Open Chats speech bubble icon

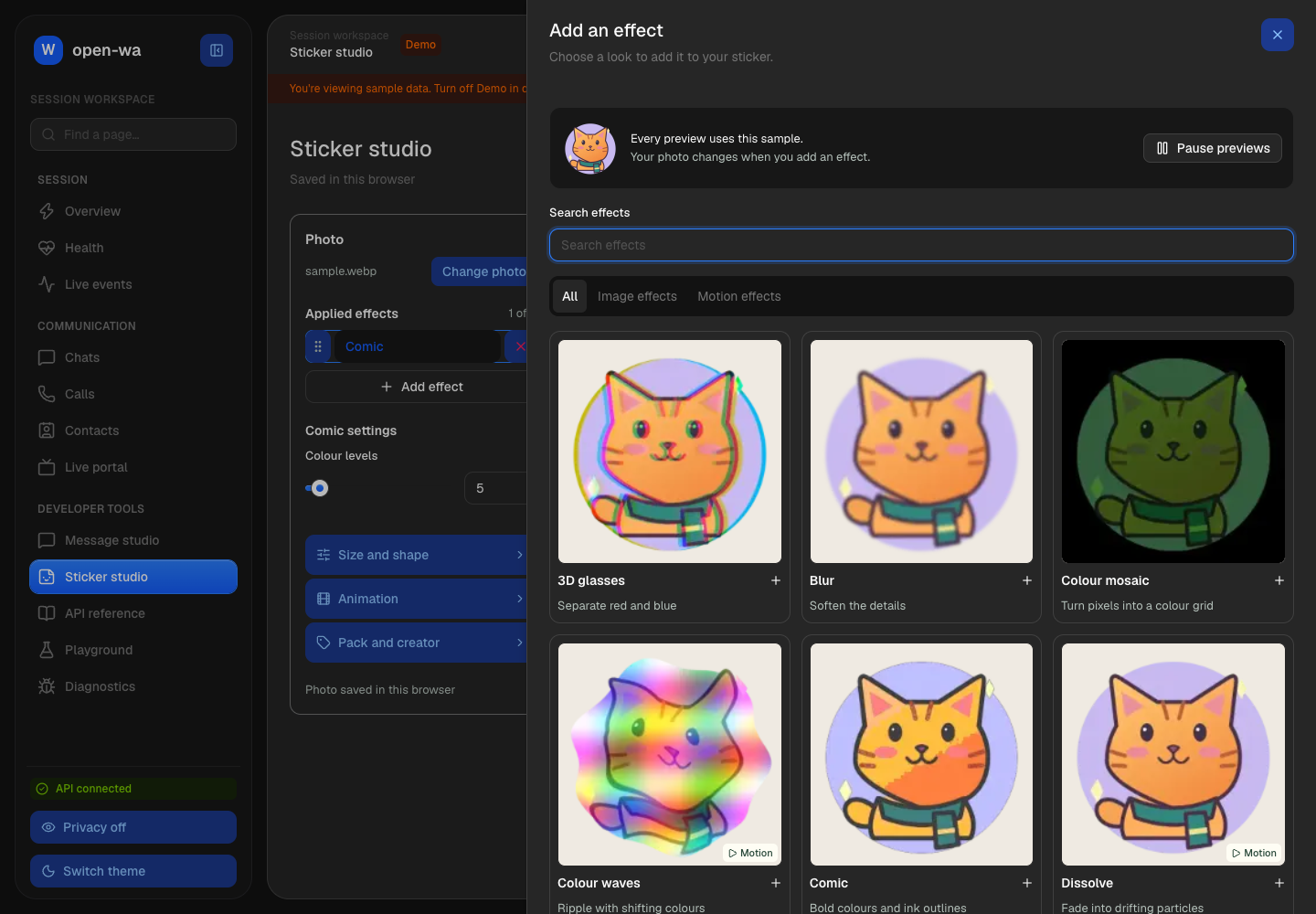tap(47, 357)
